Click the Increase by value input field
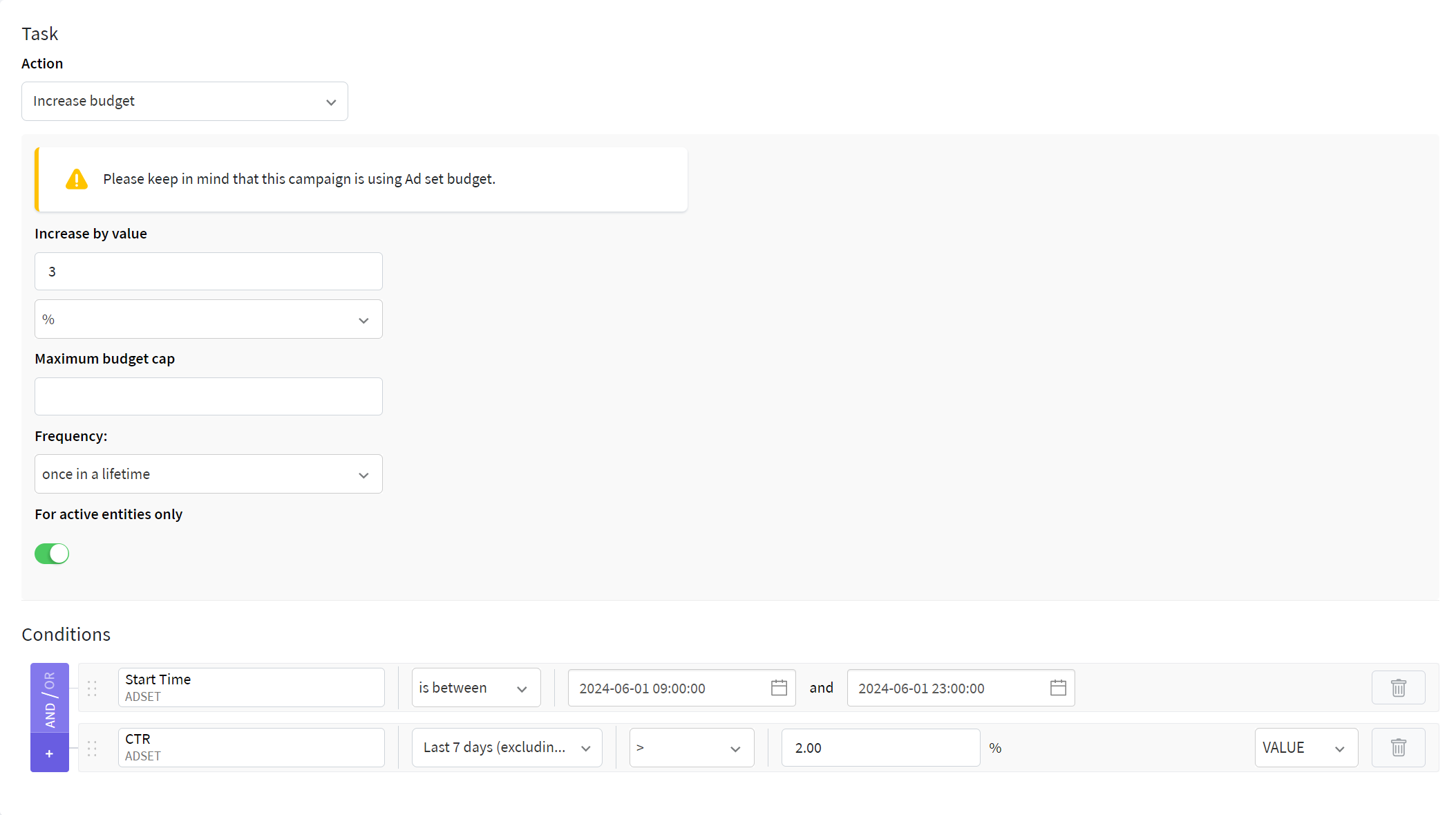Viewport: 1456px width, 815px height. [208, 271]
